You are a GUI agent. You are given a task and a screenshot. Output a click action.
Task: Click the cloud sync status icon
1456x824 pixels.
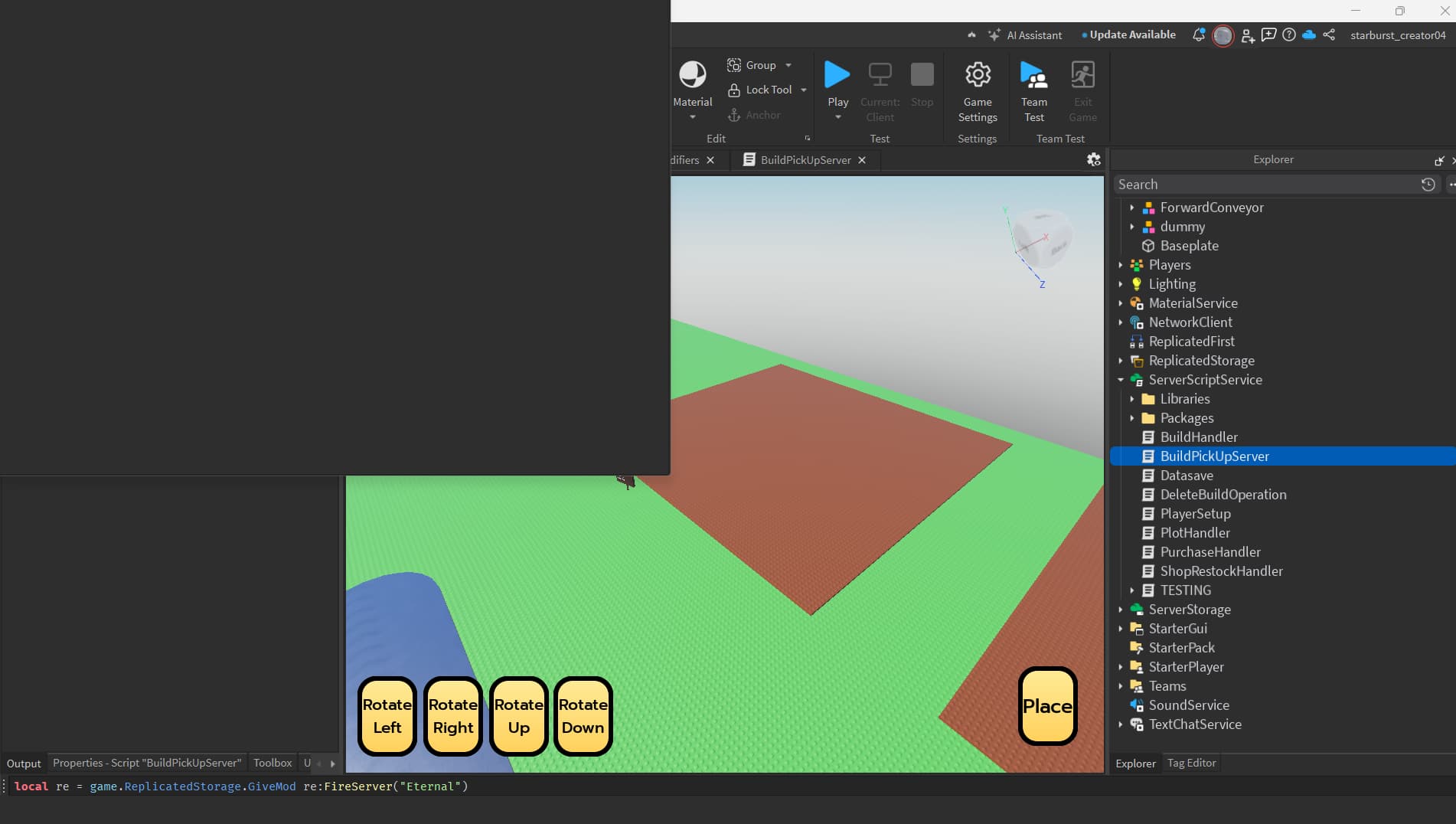click(x=1310, y=34)
